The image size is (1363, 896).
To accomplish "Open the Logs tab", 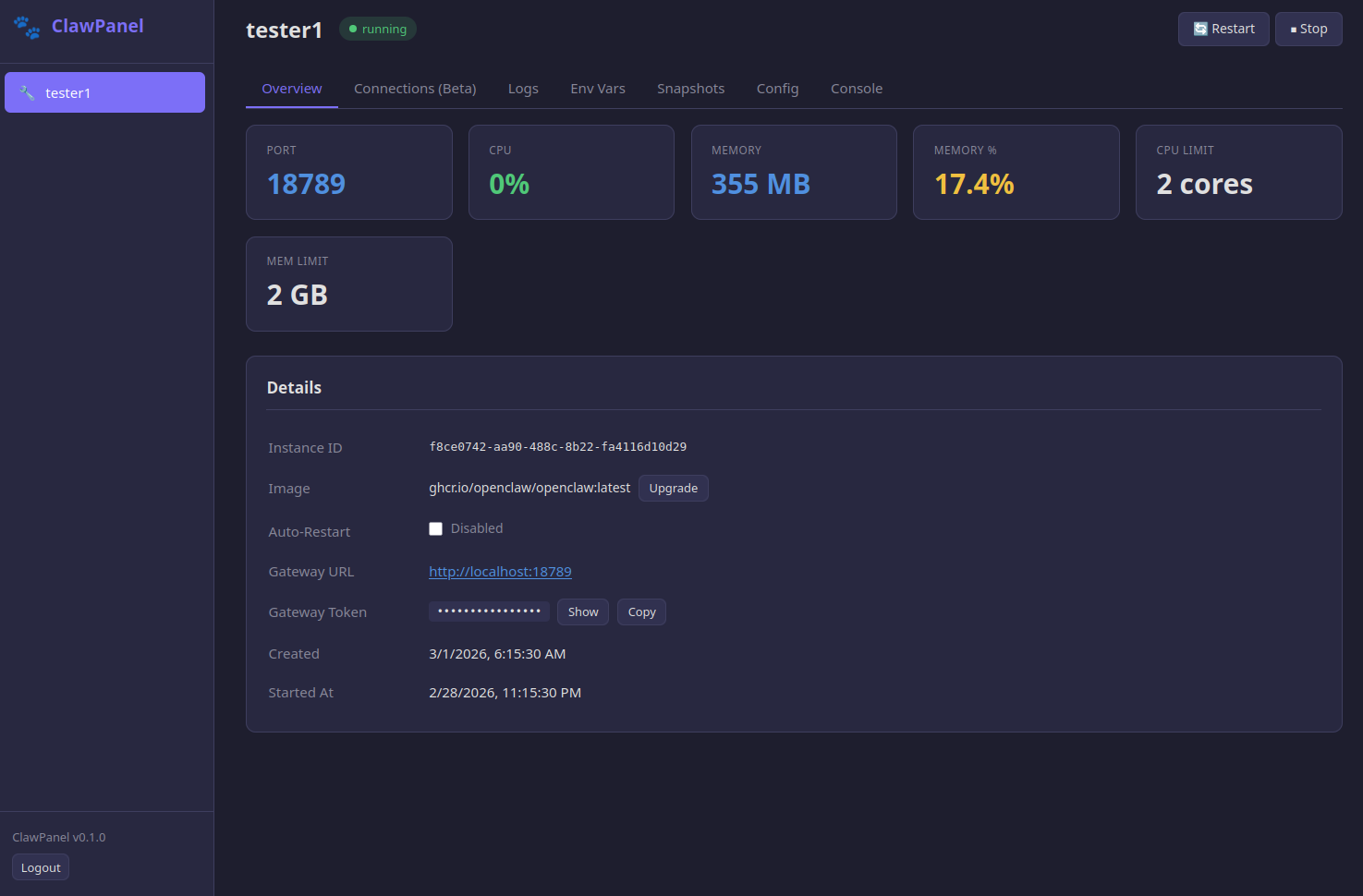I will click(x=523, y=89).
